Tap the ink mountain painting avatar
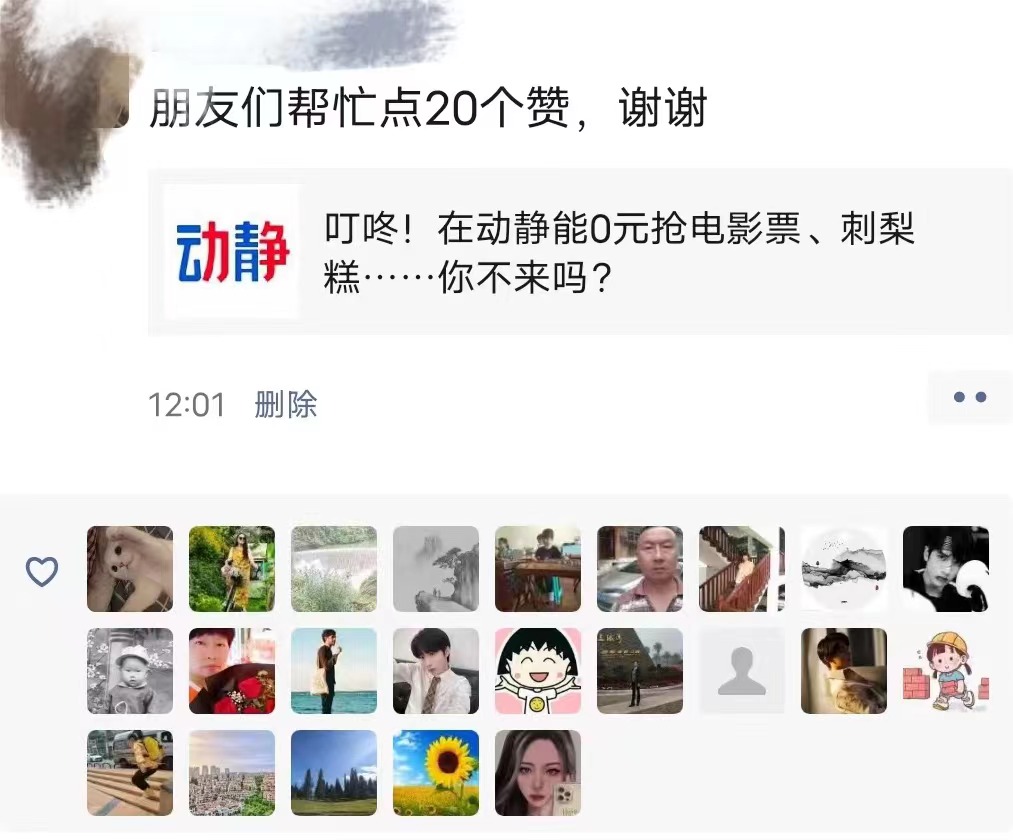 tap(436, 569)
